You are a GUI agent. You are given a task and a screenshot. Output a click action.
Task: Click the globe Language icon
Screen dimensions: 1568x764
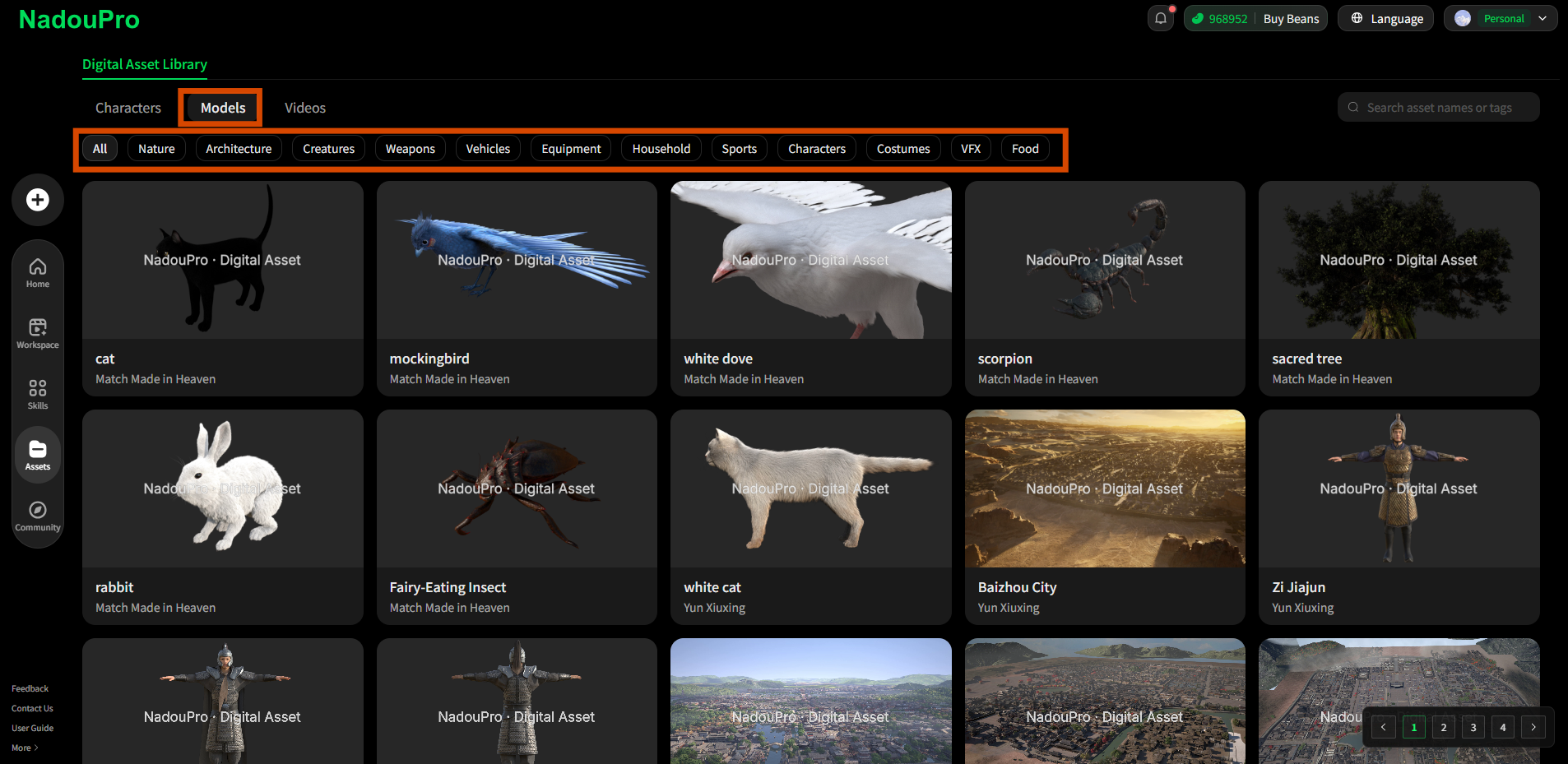[x=1357, y=18]
